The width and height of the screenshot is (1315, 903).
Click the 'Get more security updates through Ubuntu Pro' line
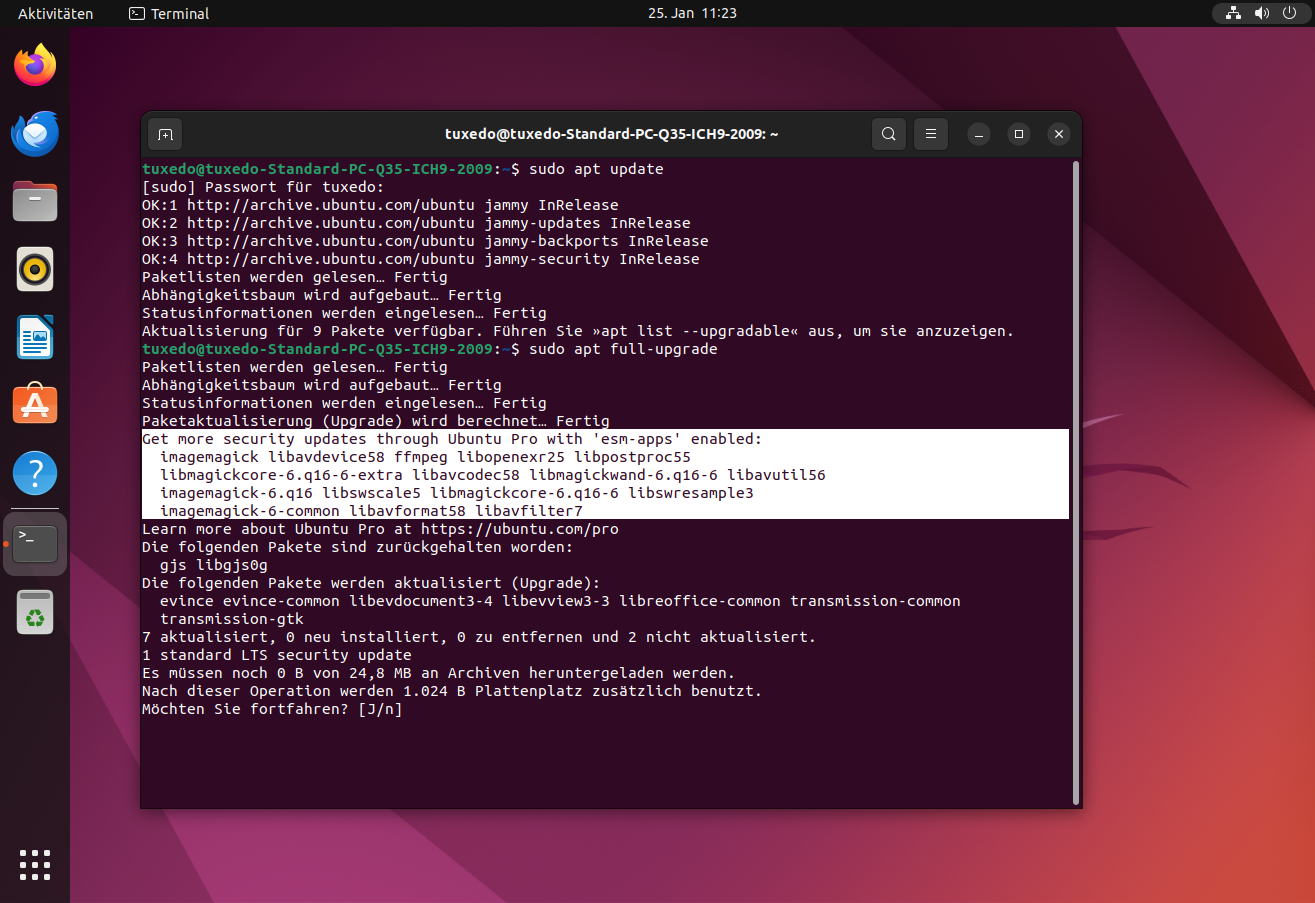452,439
